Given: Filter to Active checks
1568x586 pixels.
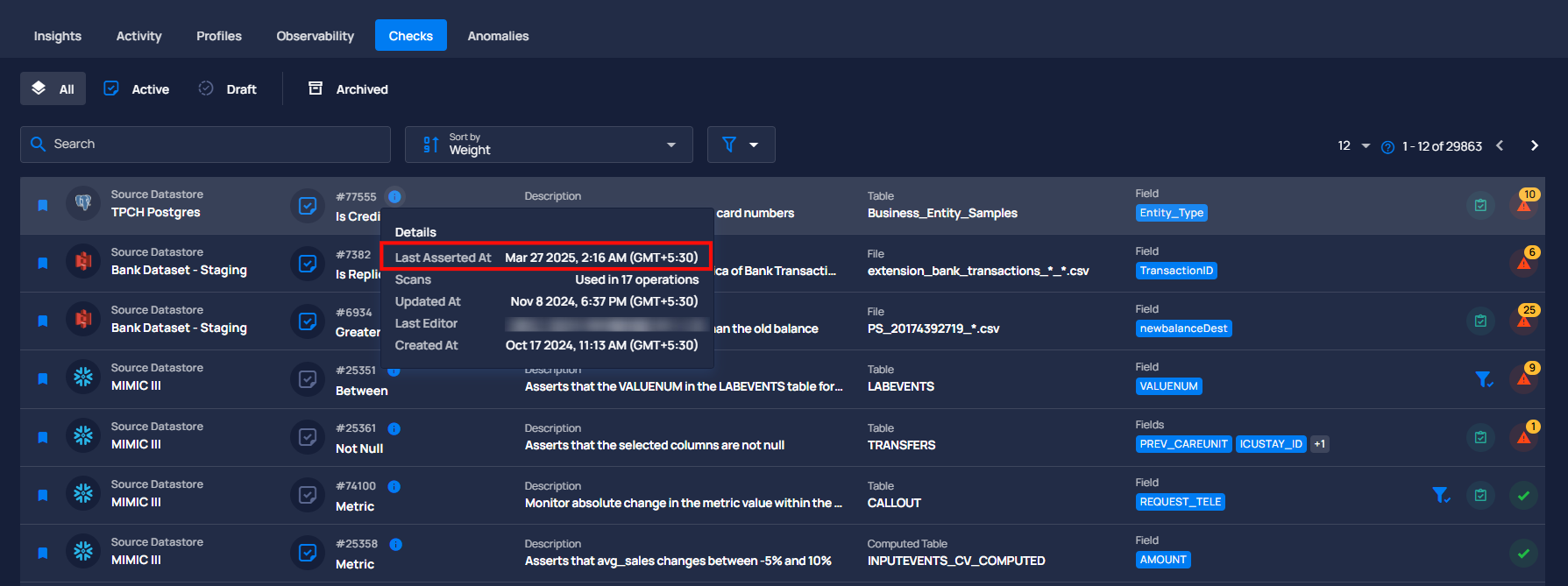Looking at the screenshot, I should tap(137, 88).
